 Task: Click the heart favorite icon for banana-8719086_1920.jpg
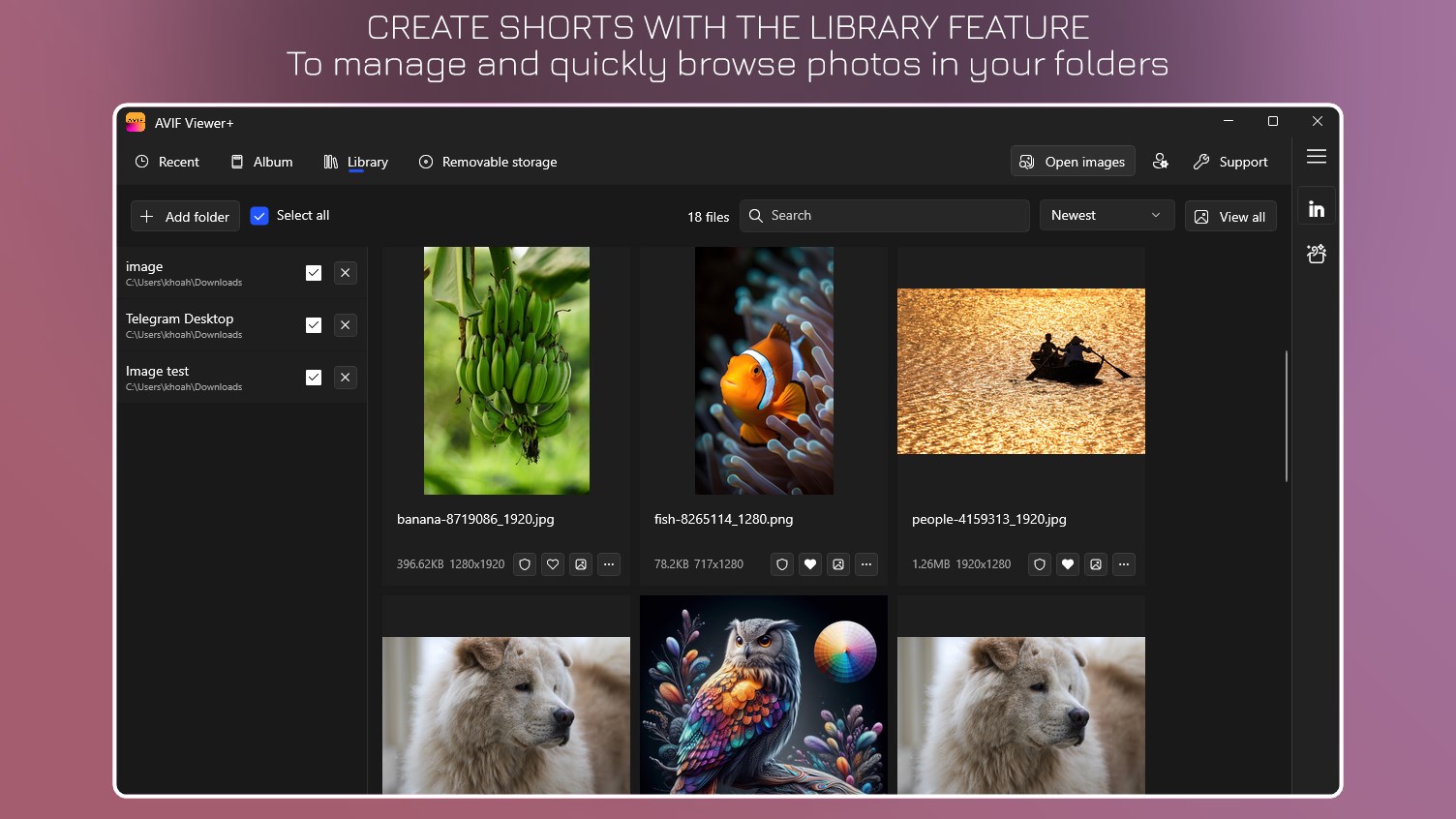(x=553, y=564)
